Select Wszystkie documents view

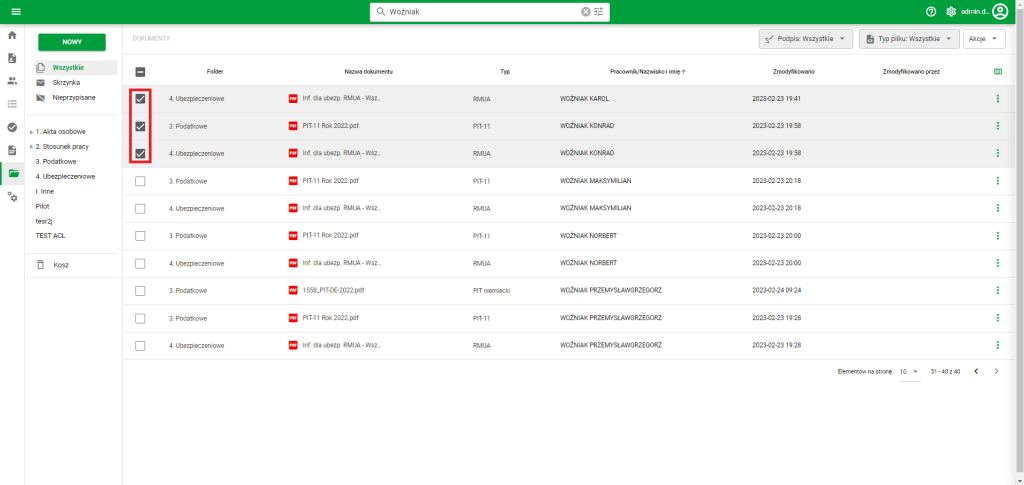(x=76, y=67)
